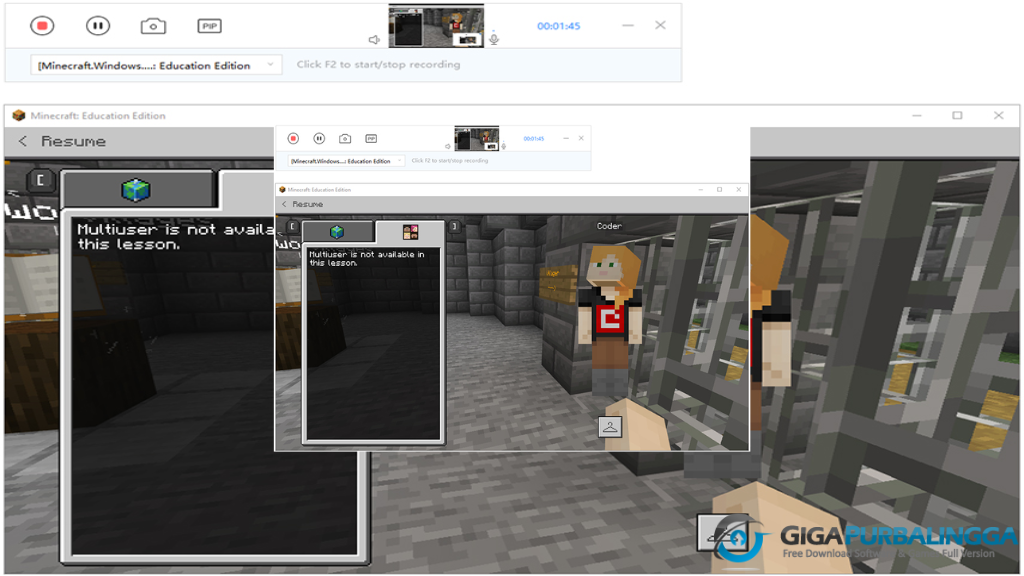Maximize the Minecraft: Education Edition window
Viewport: 1024px width, 576px height.
click(957, 116)
